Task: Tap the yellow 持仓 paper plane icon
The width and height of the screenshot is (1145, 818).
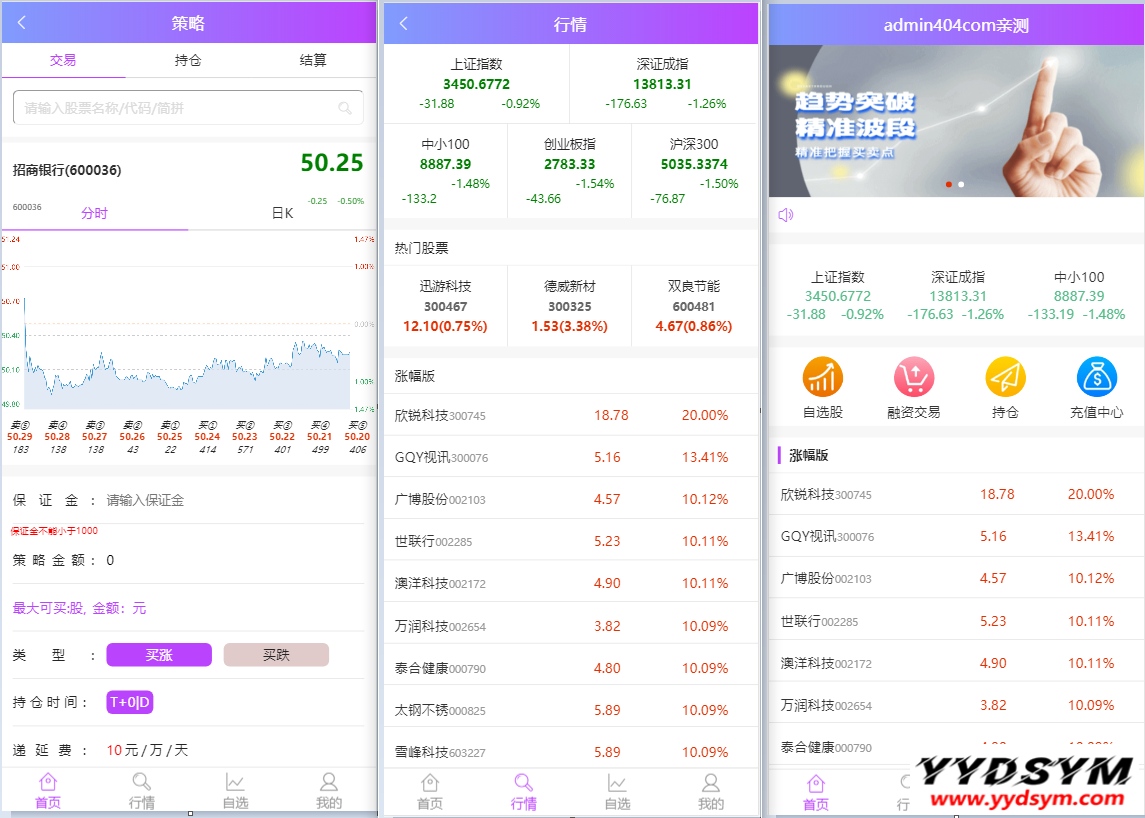Action: [1005, 378]
